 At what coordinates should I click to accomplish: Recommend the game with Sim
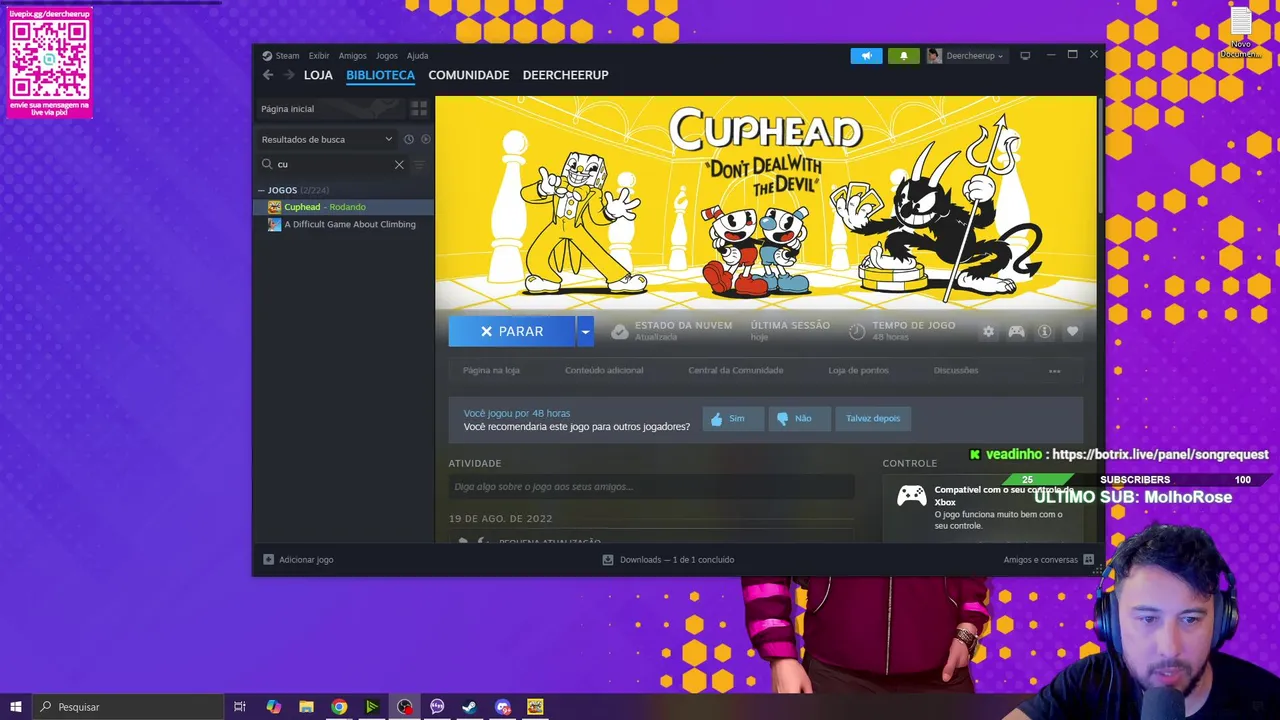[x=732, y=418]
